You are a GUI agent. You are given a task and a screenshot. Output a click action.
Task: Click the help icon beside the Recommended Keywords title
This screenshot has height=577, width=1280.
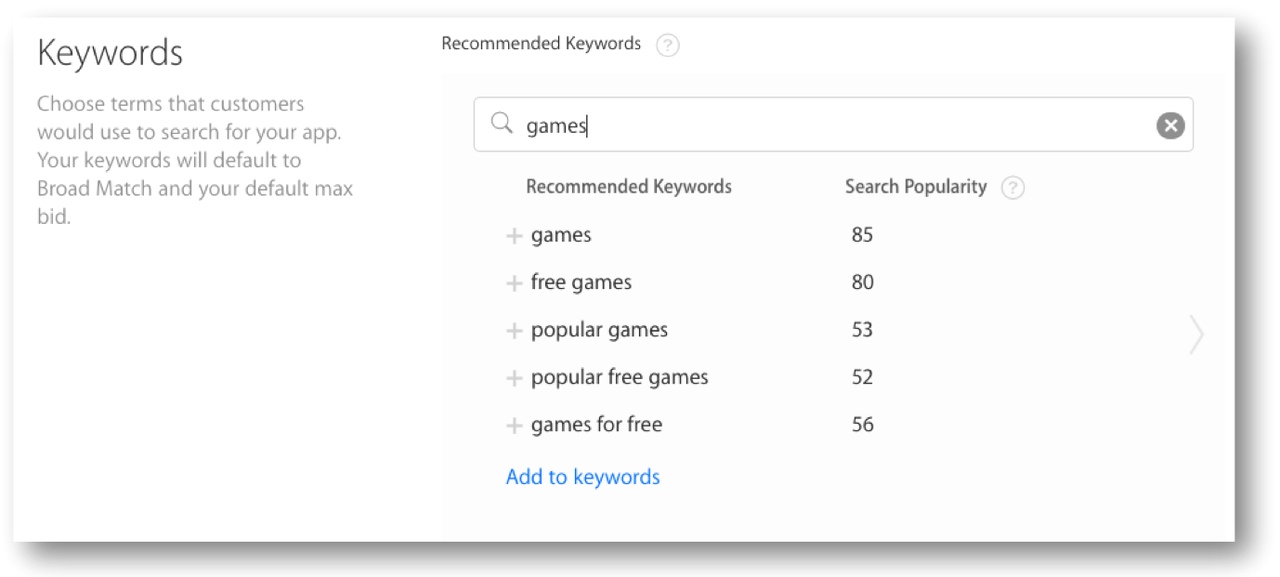[x=668, y=46]
